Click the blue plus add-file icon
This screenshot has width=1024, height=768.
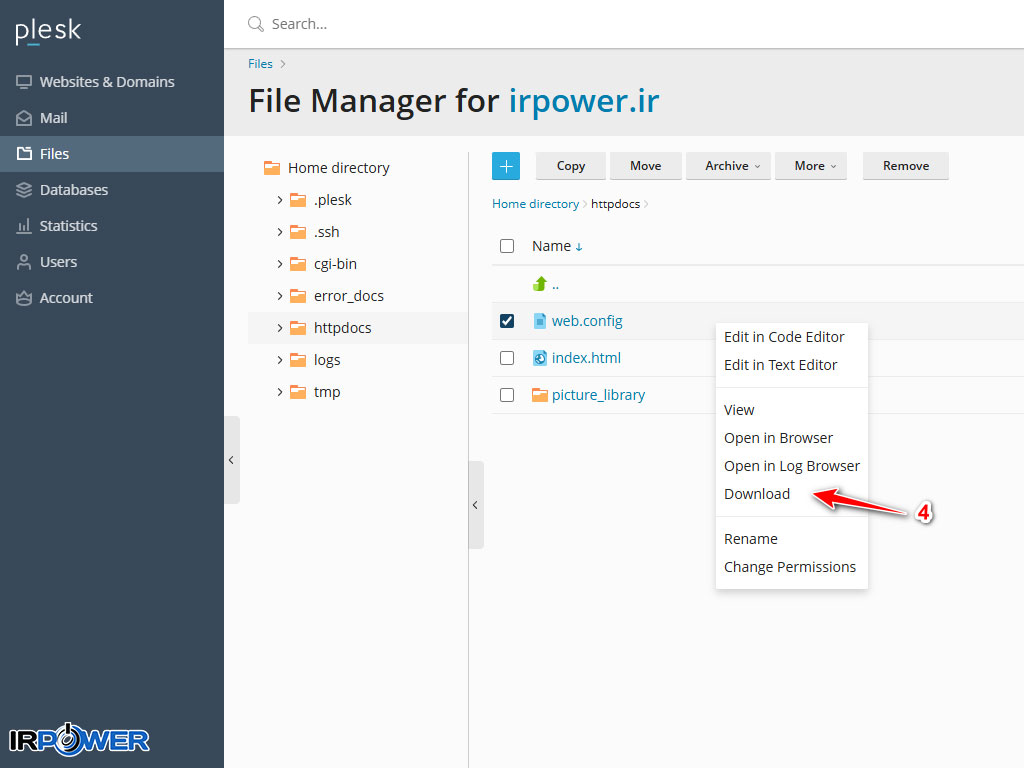pos(506,166)
